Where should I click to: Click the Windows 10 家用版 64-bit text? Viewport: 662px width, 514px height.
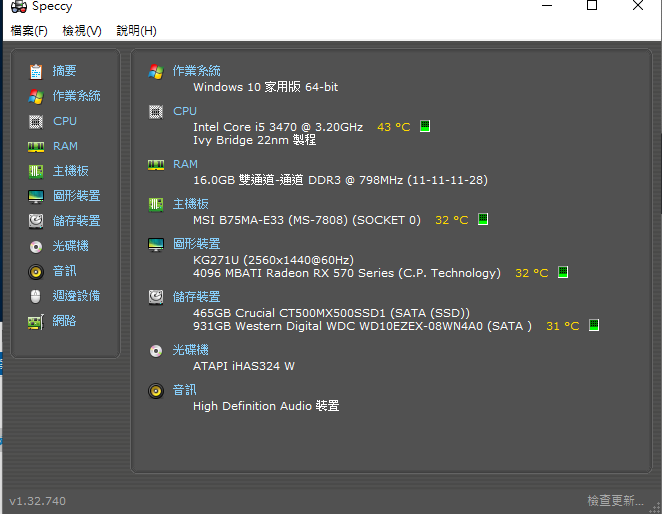click(266, 87)
